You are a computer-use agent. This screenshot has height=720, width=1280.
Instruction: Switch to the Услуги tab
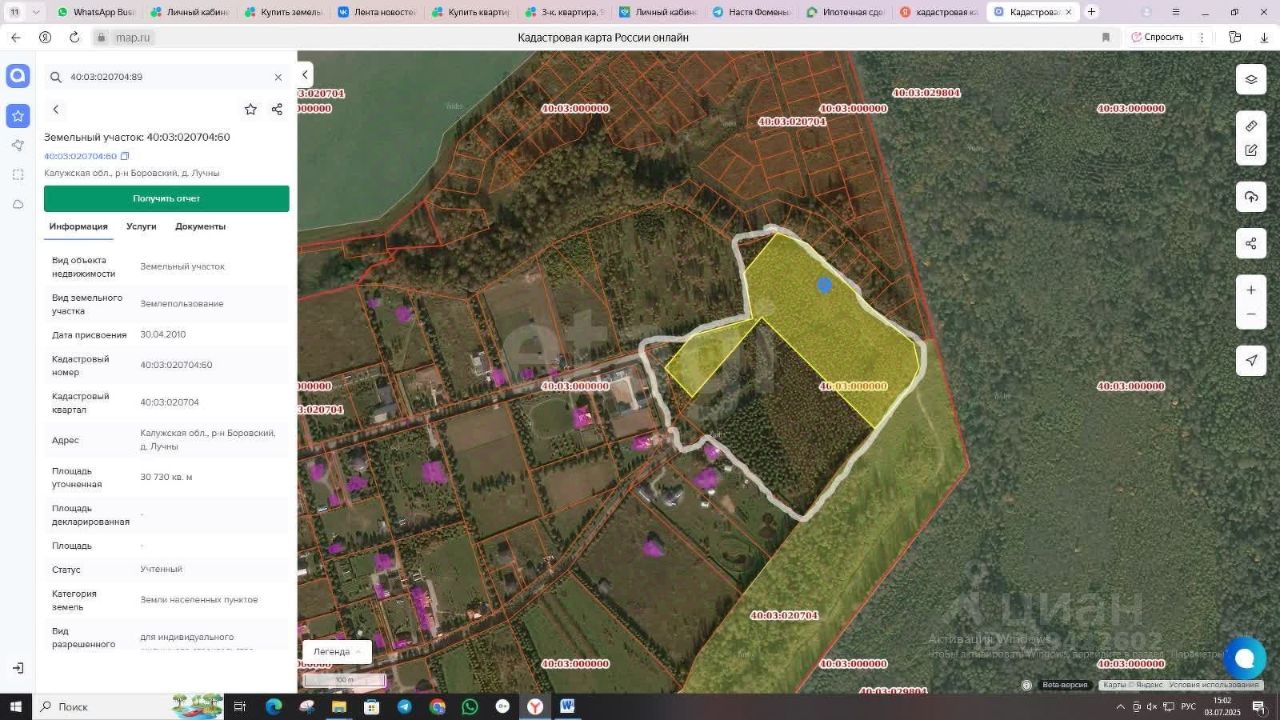tap(141, 226)
